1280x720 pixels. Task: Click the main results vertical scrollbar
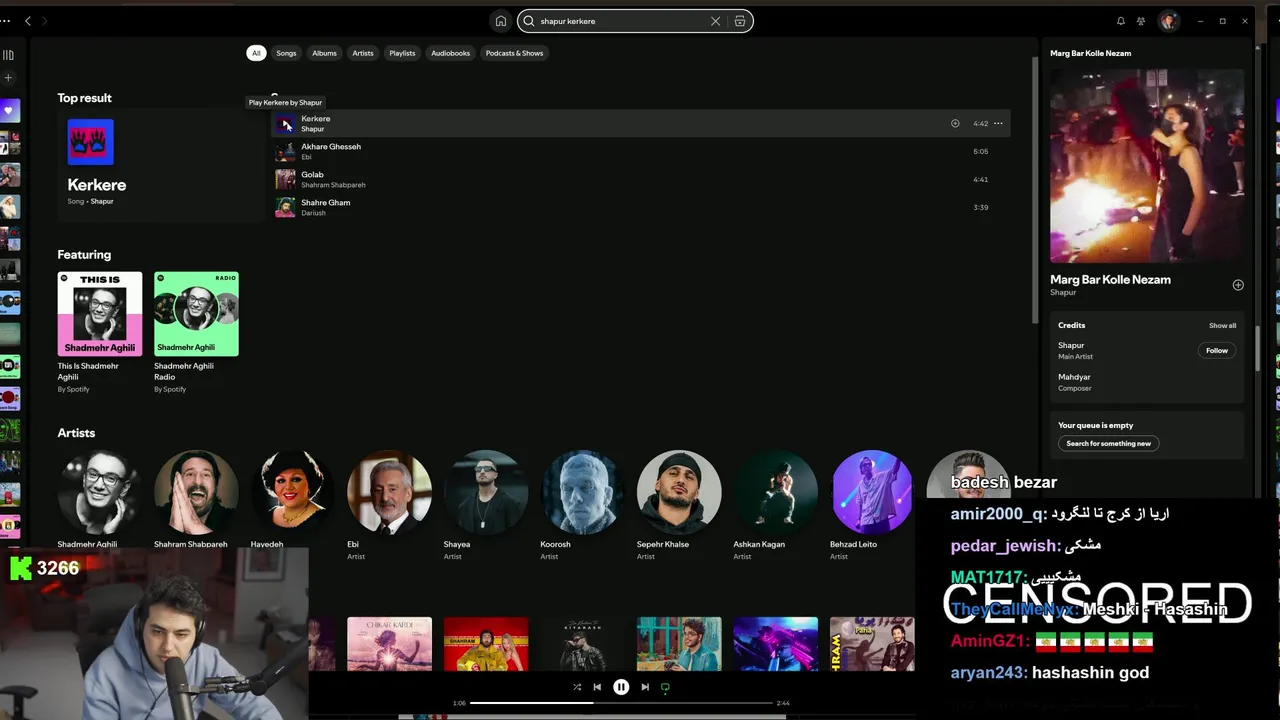pyautogui.click(x=1035, y=190)
